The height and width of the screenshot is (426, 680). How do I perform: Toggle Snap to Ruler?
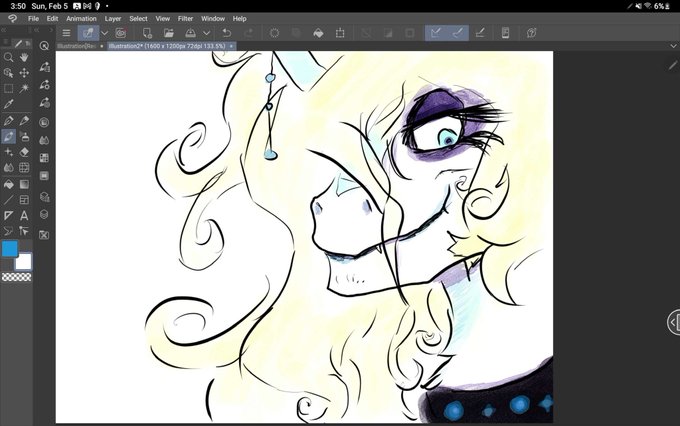coord(436,33)
